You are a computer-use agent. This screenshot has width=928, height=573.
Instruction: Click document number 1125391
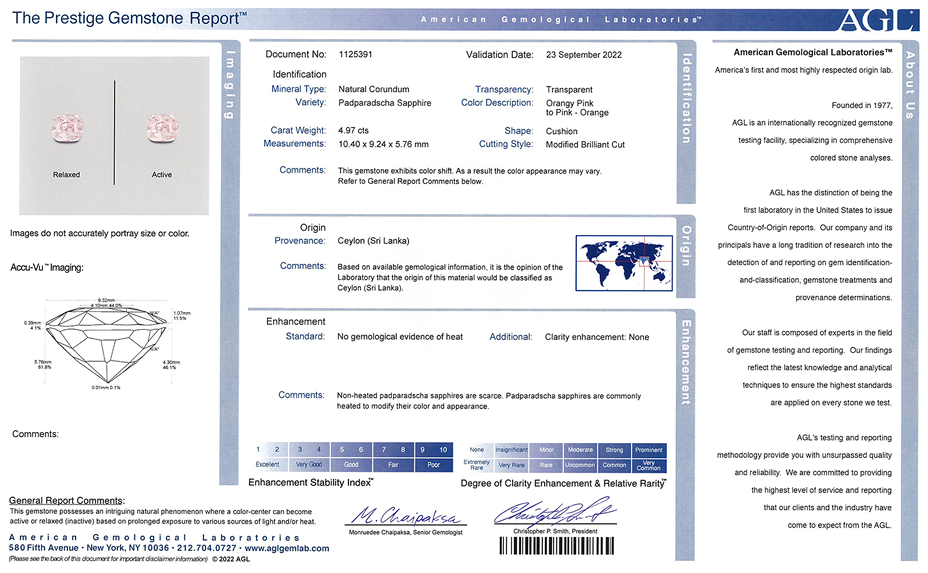click(x=355, y=54)
